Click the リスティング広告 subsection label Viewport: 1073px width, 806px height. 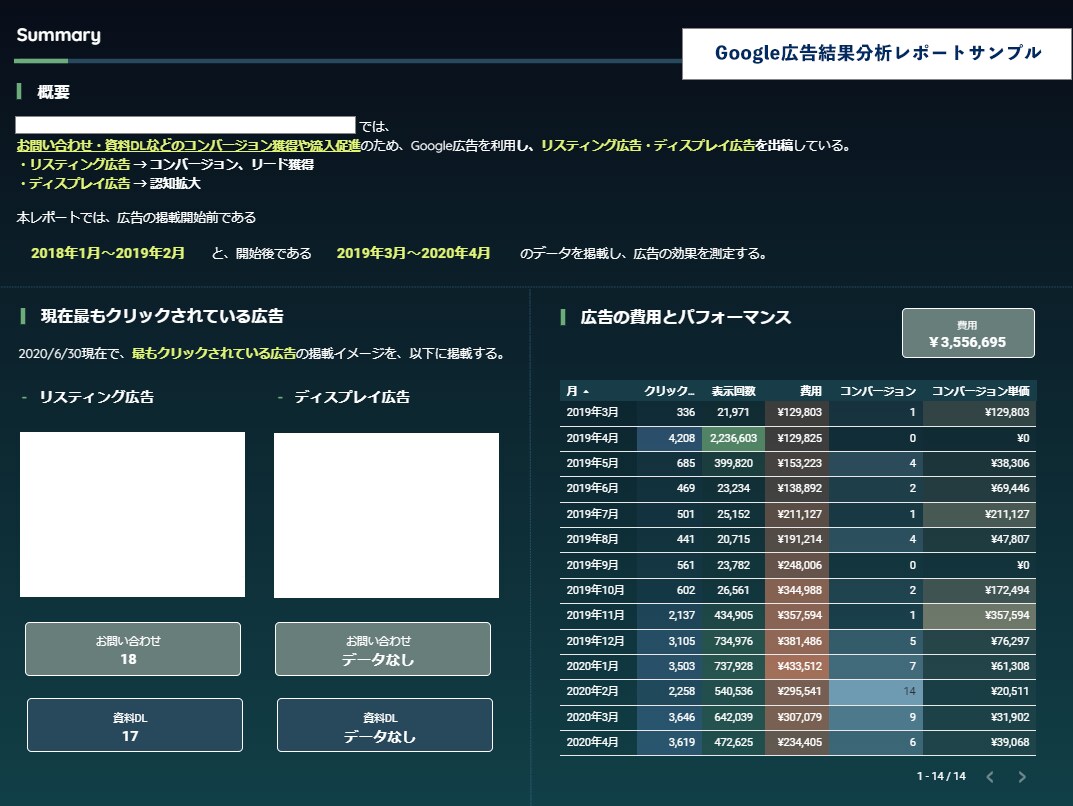point(96,397)
